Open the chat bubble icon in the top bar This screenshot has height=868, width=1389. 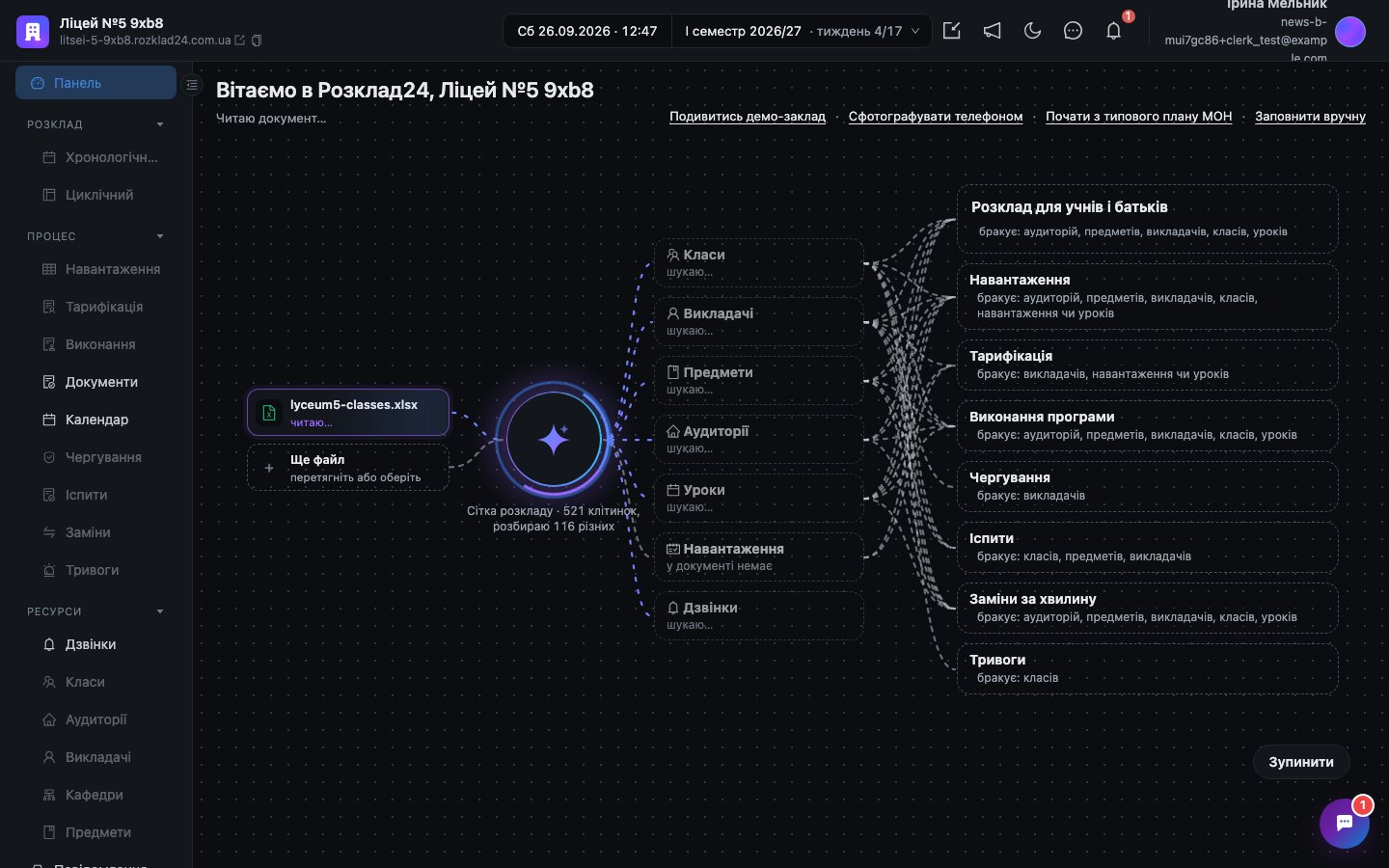[1073, 31]
